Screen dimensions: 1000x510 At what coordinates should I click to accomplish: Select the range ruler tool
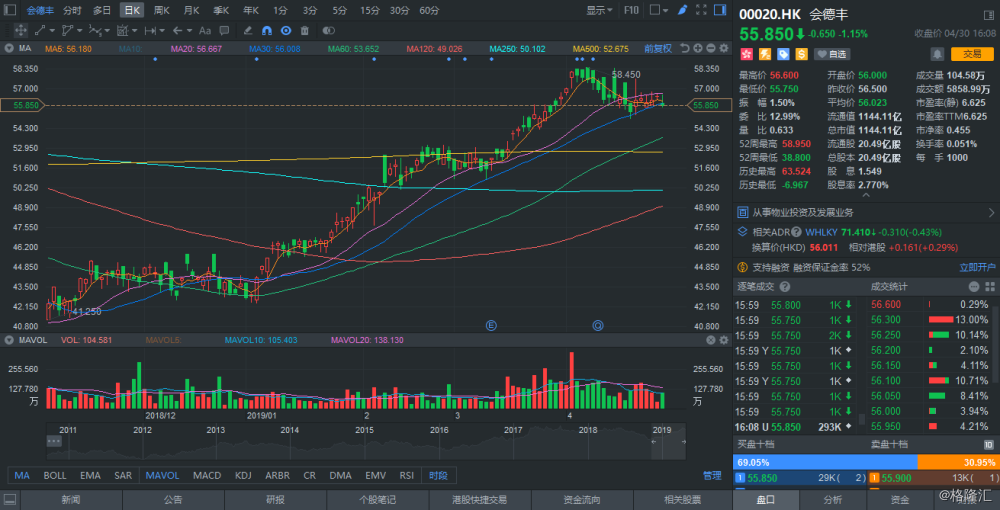click(x=151, y=30)
